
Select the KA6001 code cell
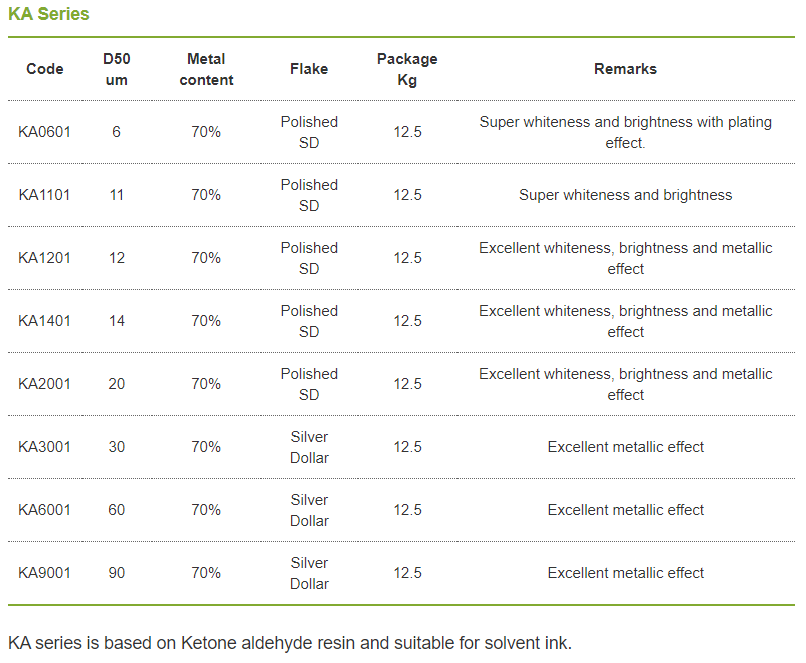click(x=44, y=510)
